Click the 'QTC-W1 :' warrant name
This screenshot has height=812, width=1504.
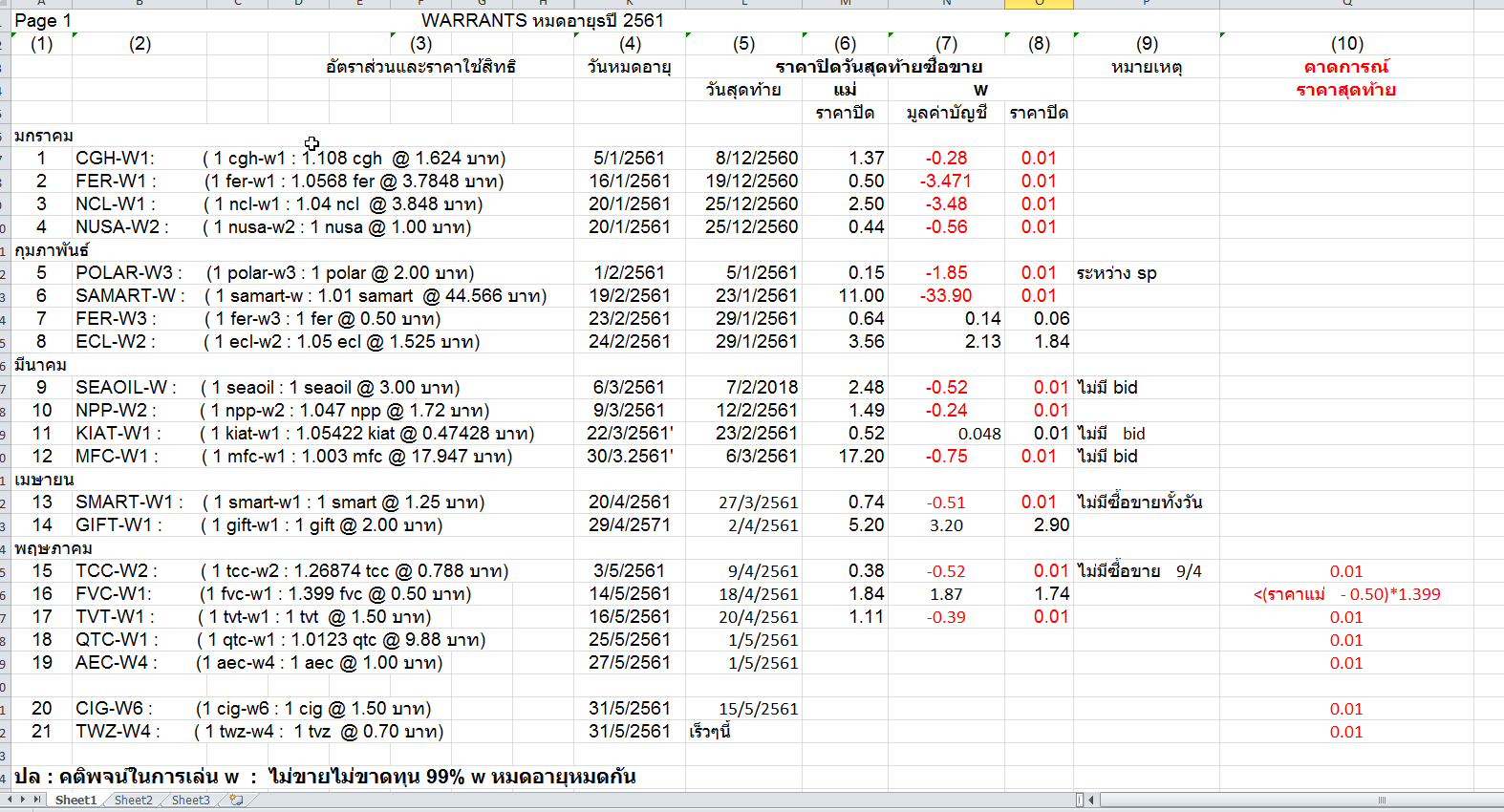click(117, 639)
